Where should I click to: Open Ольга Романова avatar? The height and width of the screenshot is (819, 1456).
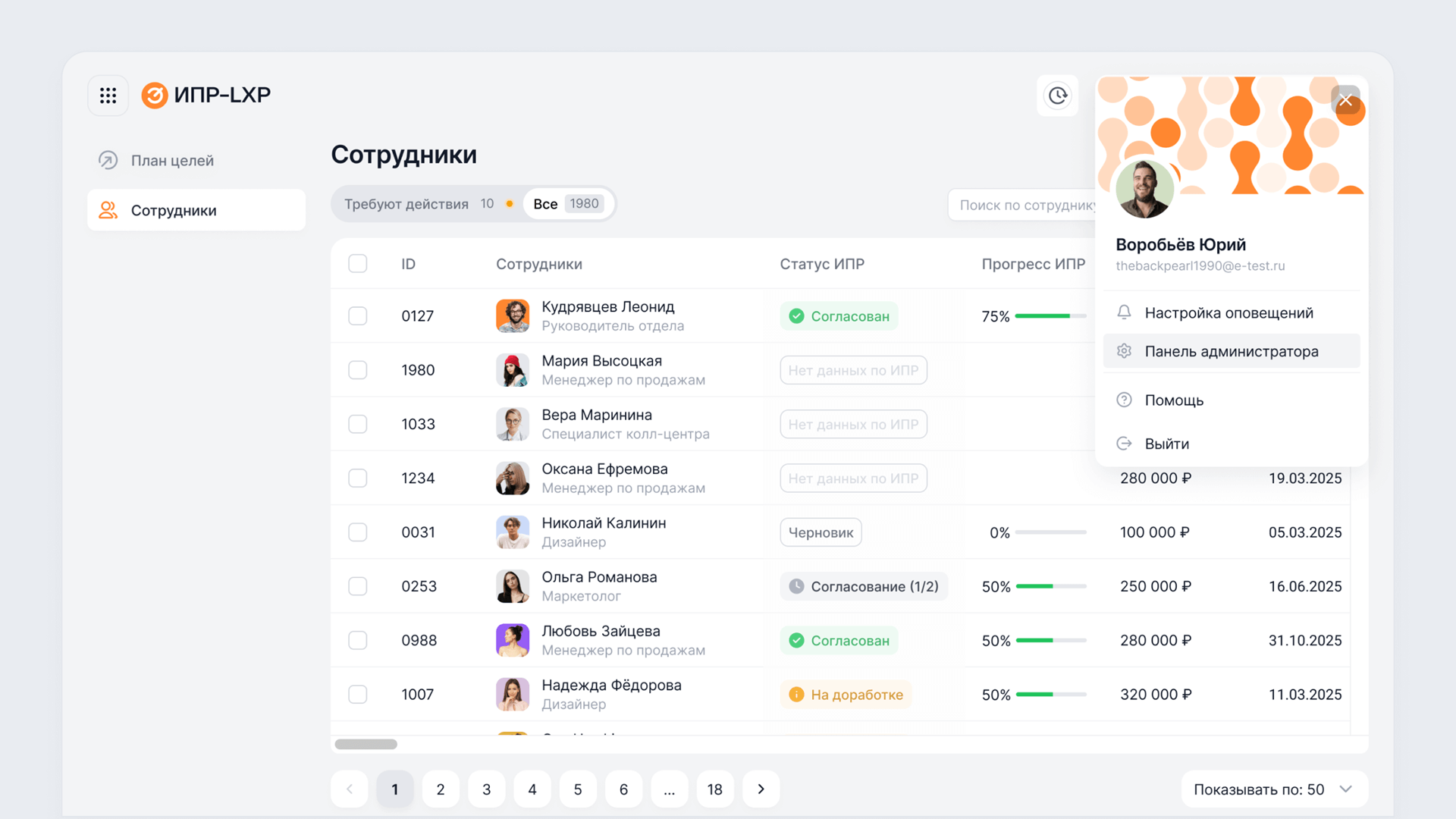coord(513,586)
